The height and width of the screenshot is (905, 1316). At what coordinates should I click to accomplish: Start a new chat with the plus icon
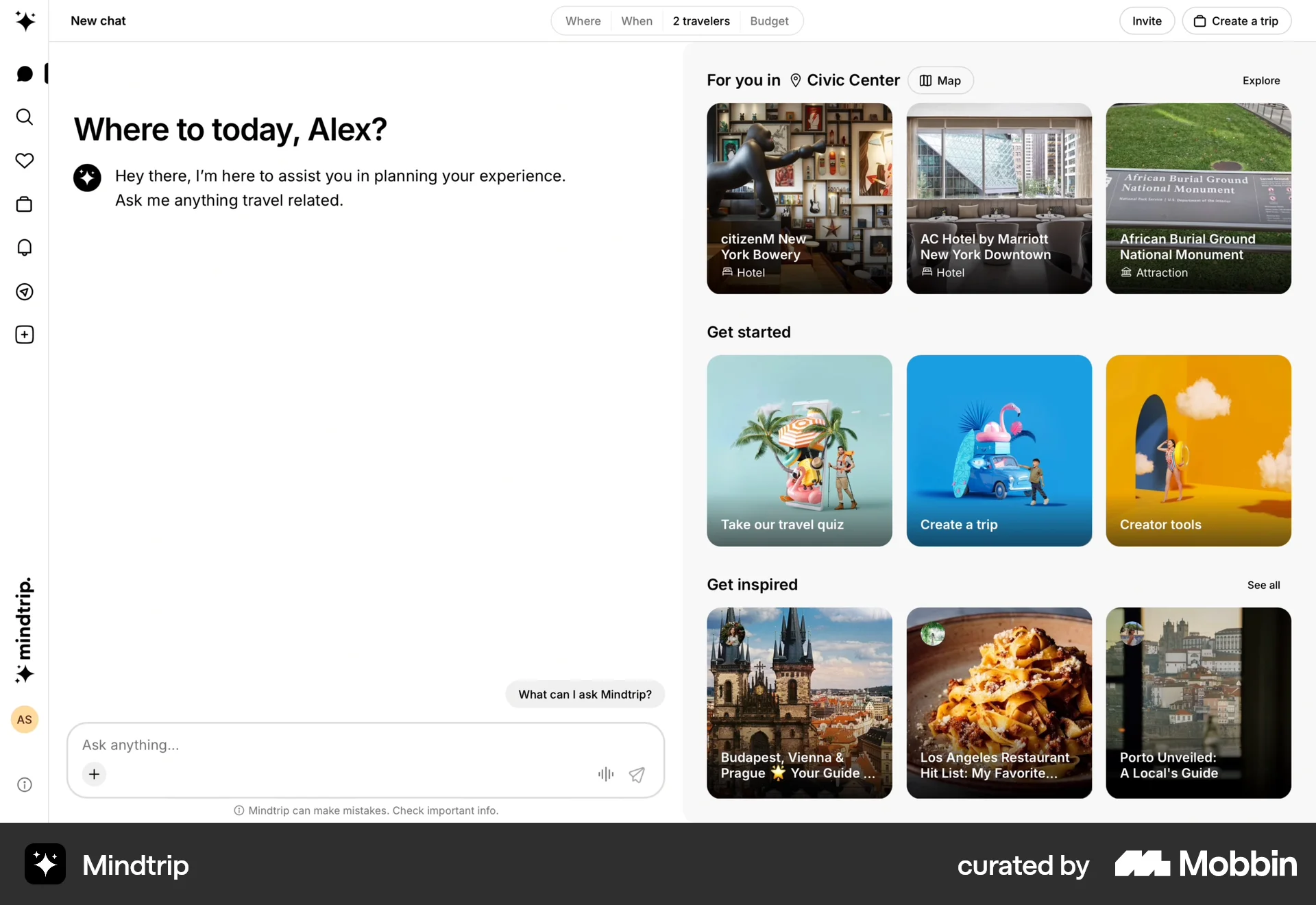pos(25,335)
